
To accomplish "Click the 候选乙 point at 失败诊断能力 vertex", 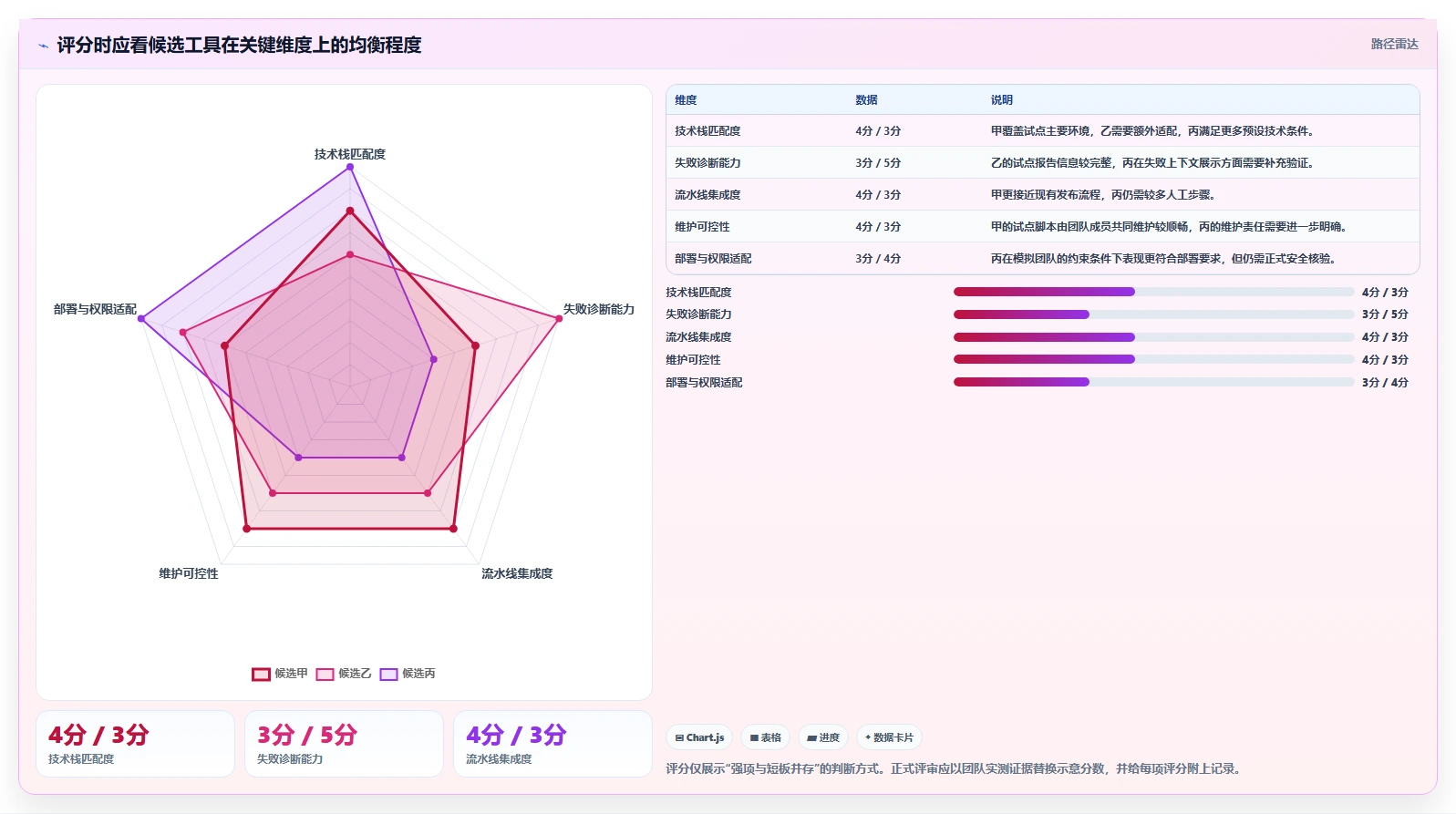I will pyautogui.click(x=559, y=318).
